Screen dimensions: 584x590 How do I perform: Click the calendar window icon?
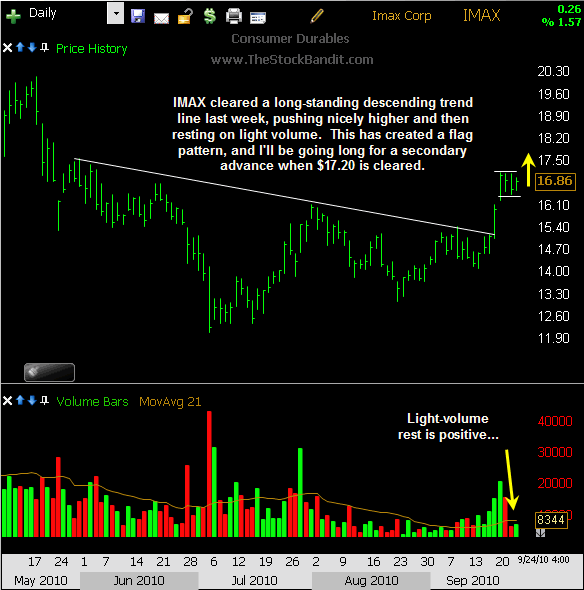point(258,18)
